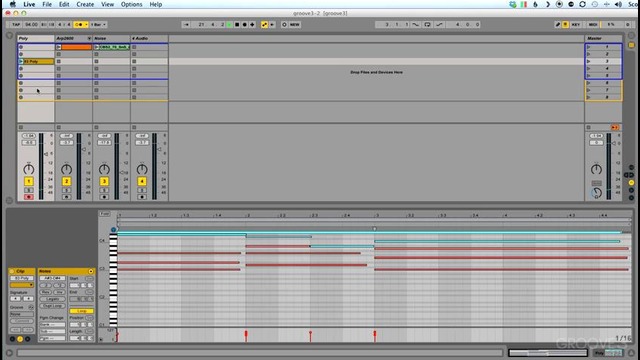The height and width of the screenshot is (360, 640).
Task: Click the Play button in transport
Action: click(229, 24)
